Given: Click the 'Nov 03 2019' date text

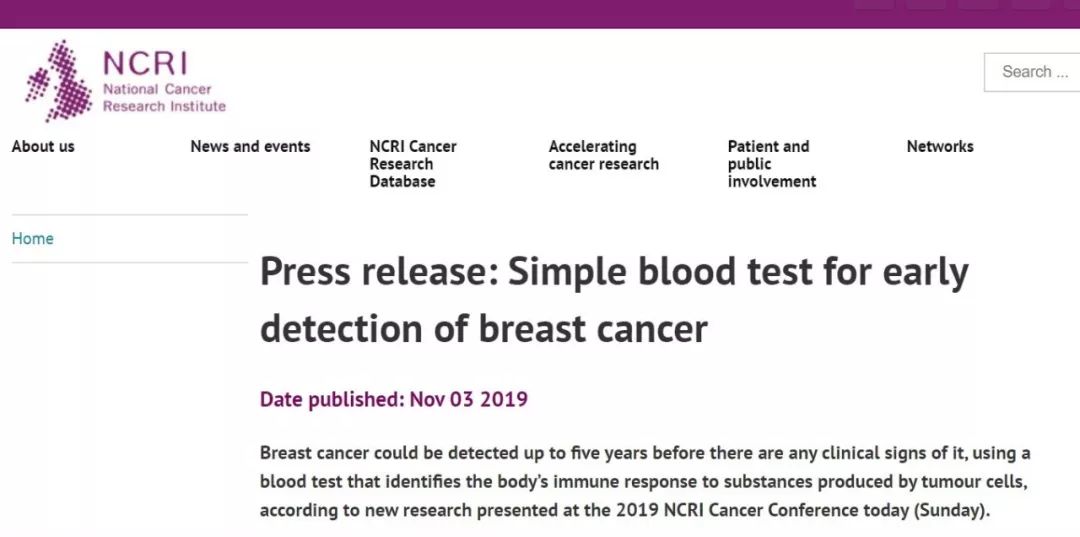Looking at the screenshot, I should (469, 400).
